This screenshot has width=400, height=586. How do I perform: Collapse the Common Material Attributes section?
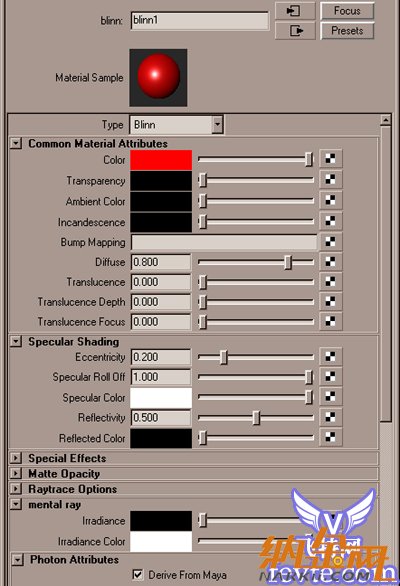point(16,143)
